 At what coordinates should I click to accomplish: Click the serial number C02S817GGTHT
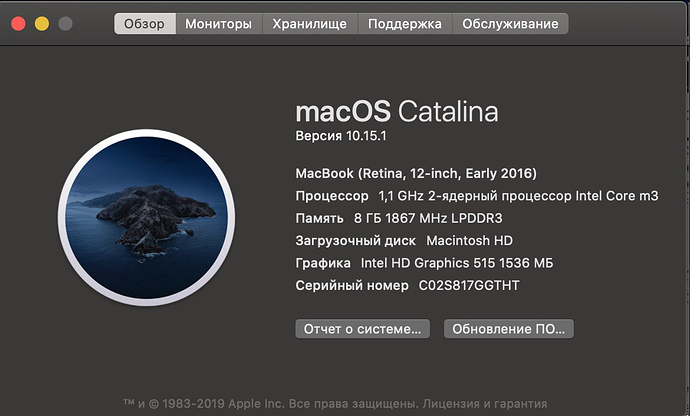pos(469,285)
